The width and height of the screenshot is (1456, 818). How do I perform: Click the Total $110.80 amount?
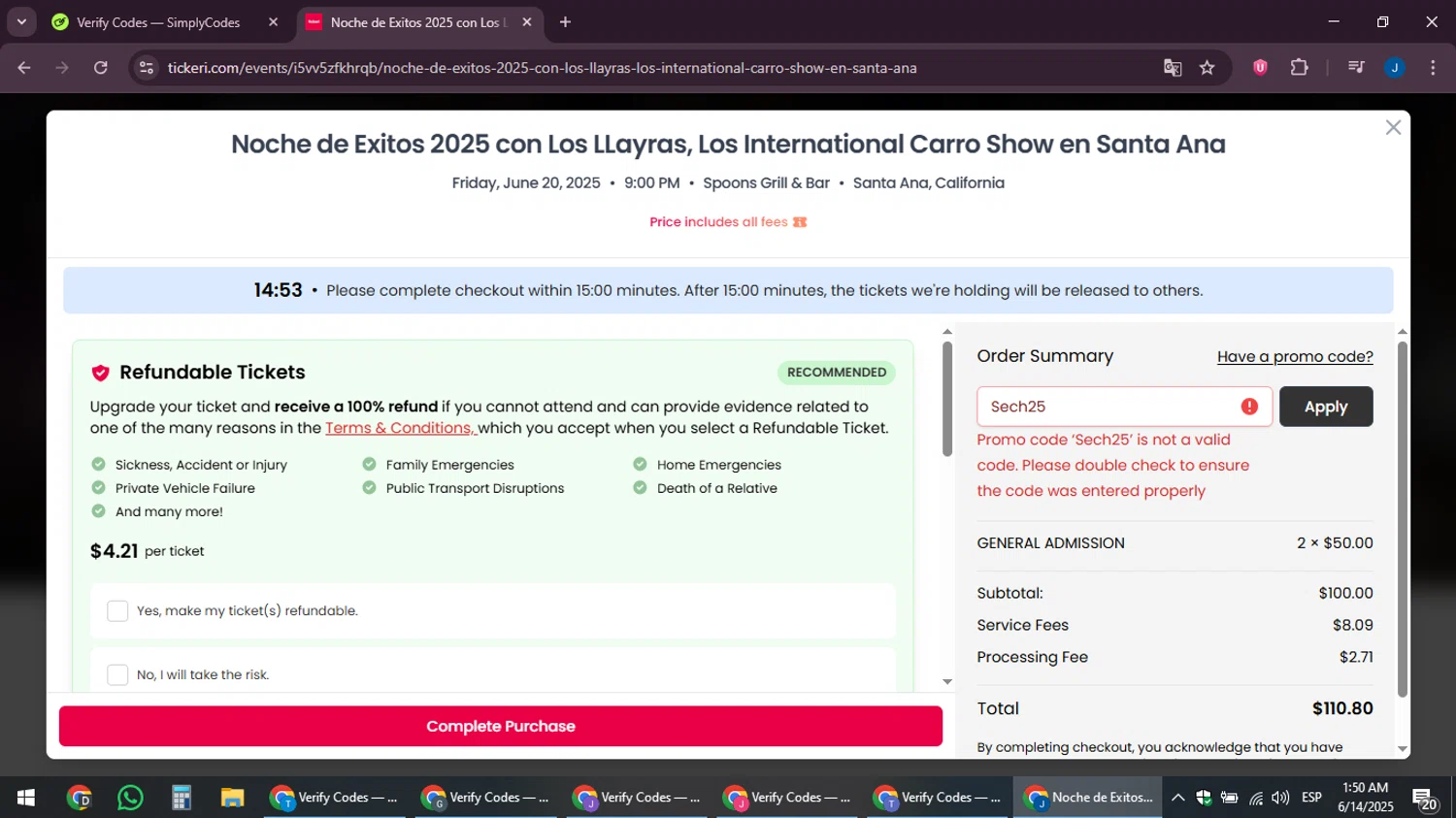coord(1342,708)
